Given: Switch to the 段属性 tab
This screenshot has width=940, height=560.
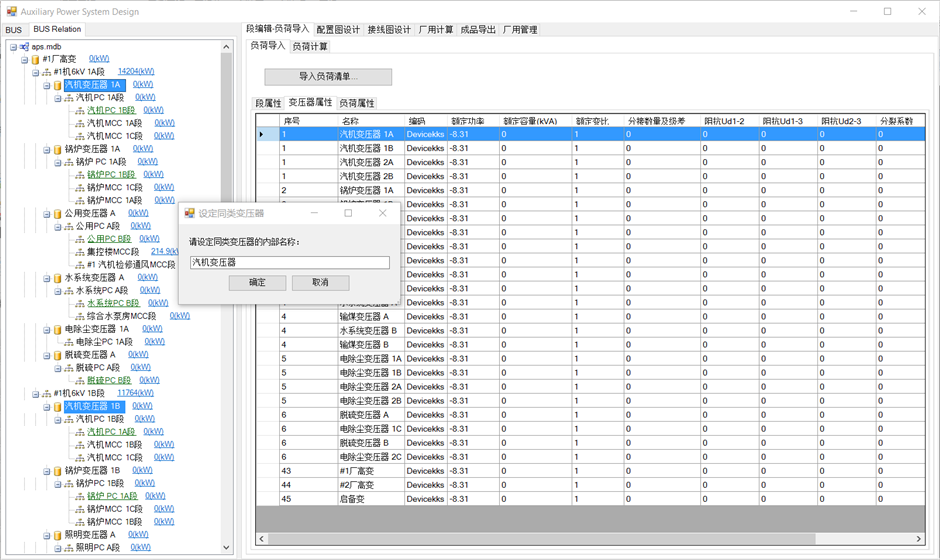Looking at the screenshot, I should [x=268, y=103].
